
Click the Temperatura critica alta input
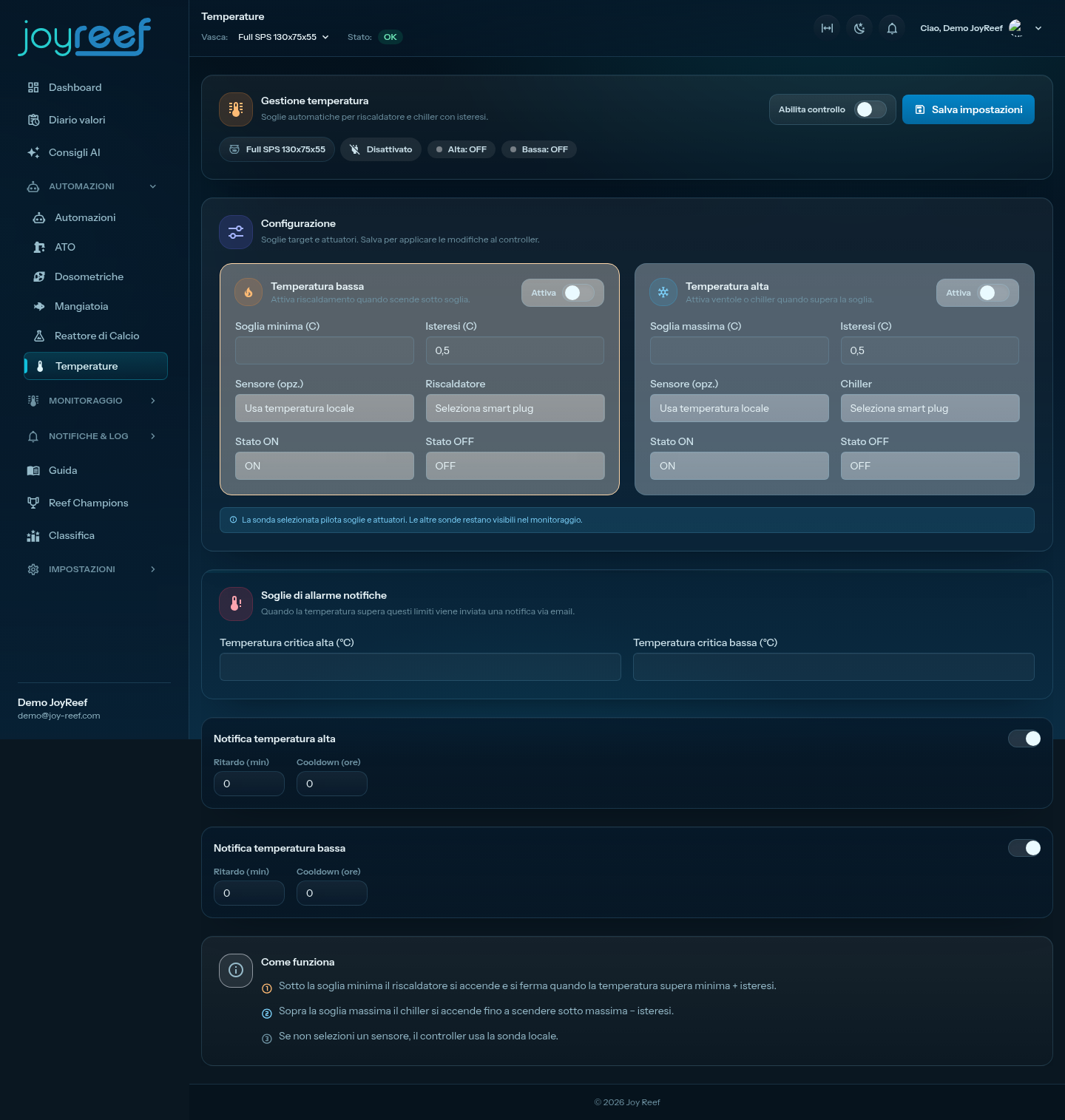pos(420,667)
